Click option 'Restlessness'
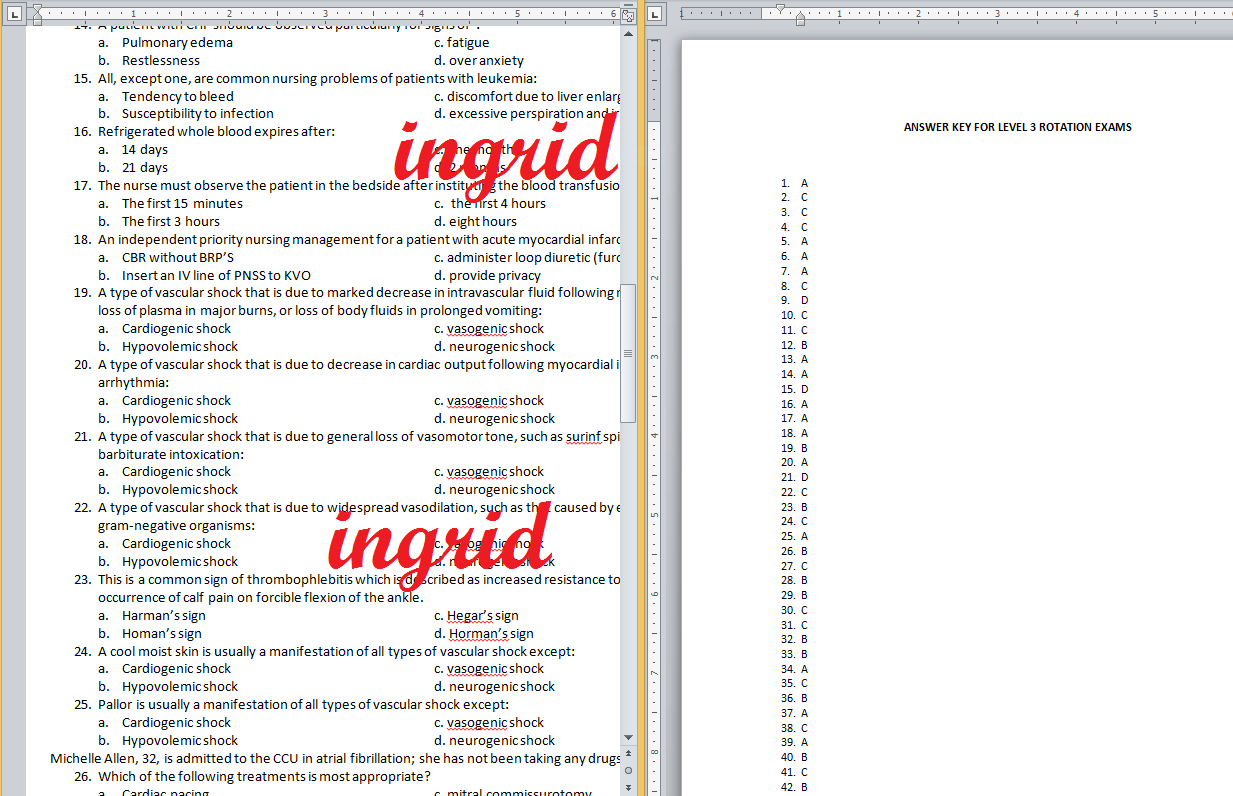This screenshot has width=1233, height=796. tap(161, 60)
